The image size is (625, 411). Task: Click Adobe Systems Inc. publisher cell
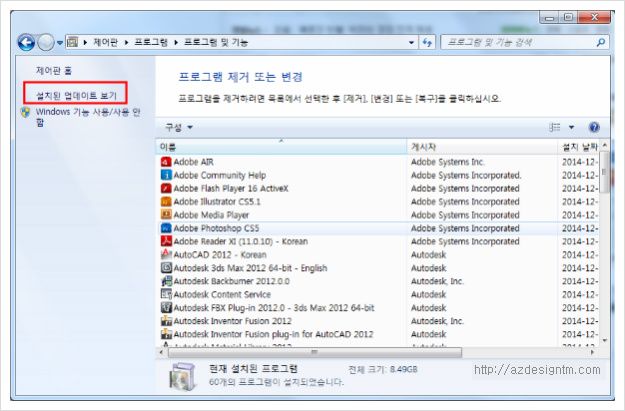click(x=448, y=162)
